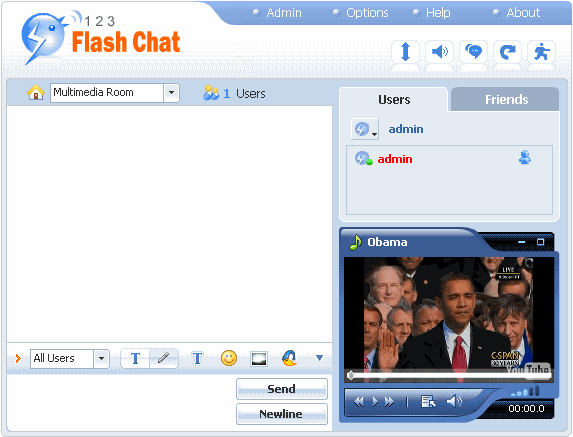573x437 pixels.
Task: Click the video seek bar in player
Action: point(449,376)
